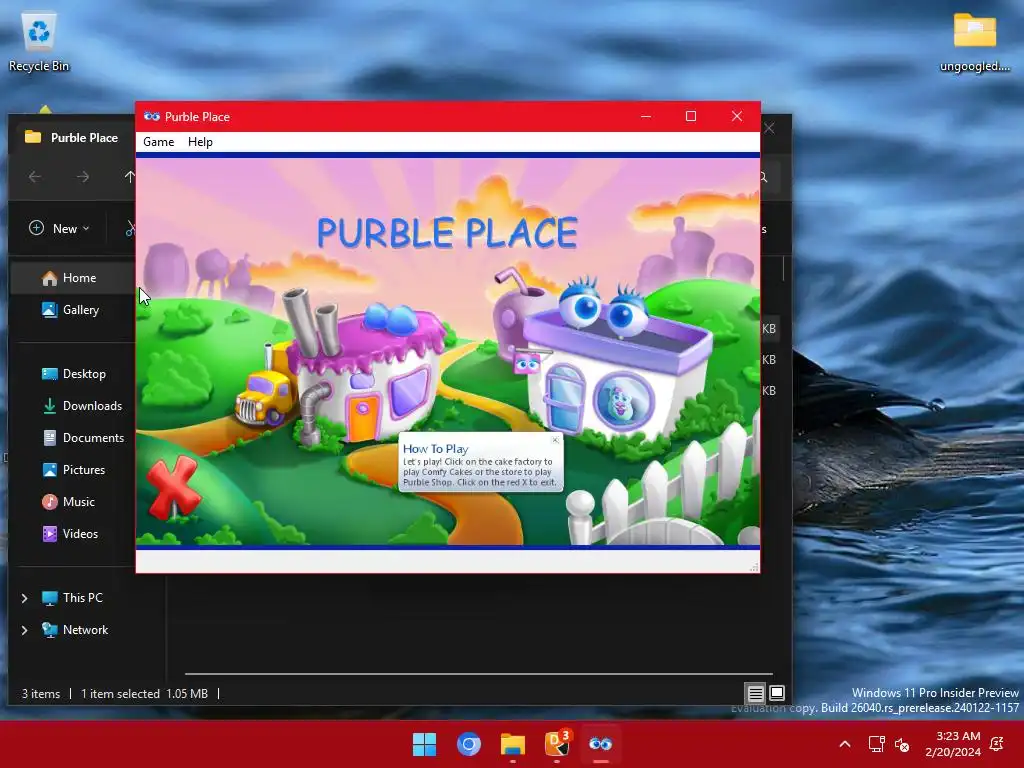This screenshot has width=1024, height=768.
Task: Open File Explorer from the taskbar
Action: [513, 744]
